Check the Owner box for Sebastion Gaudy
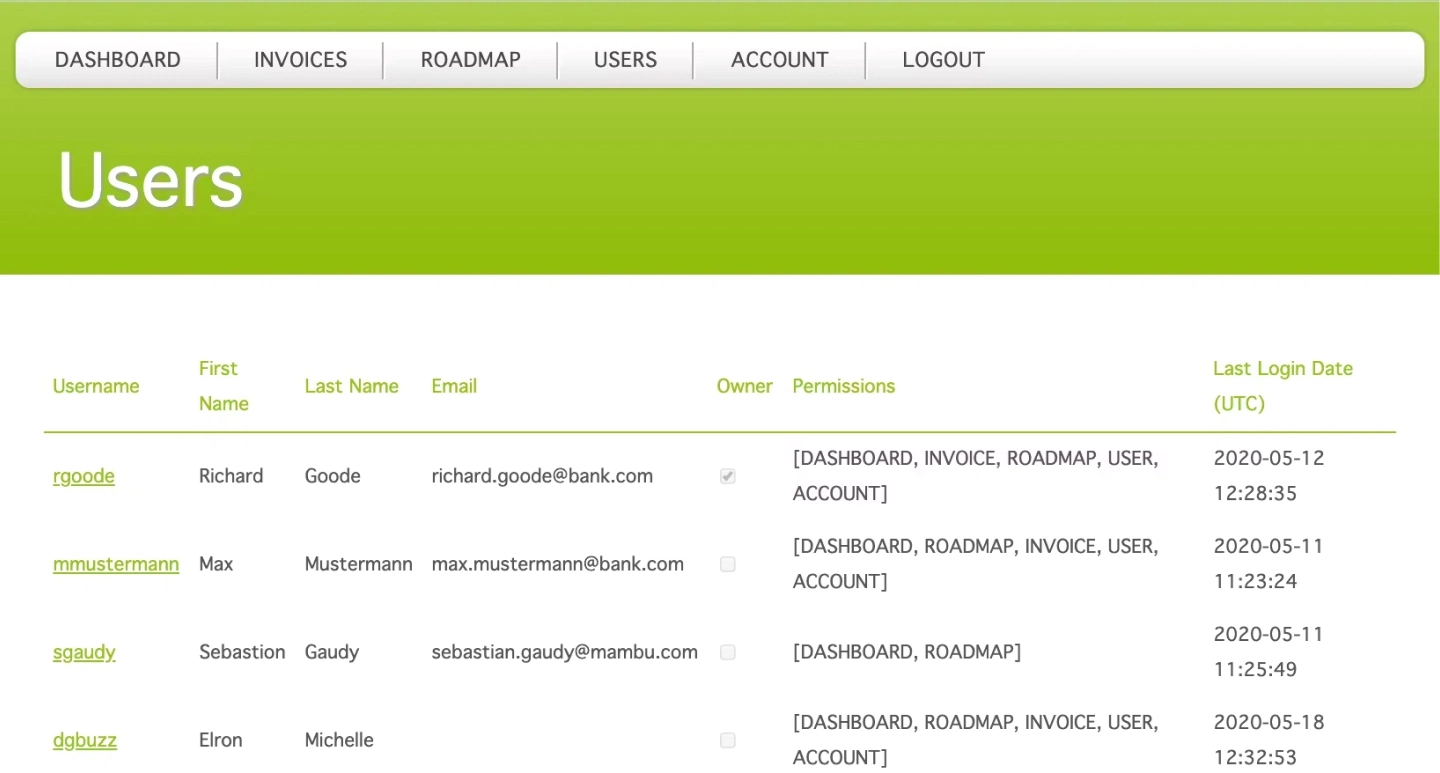This screenshot has height=773, width=1440. coord(727,652)
